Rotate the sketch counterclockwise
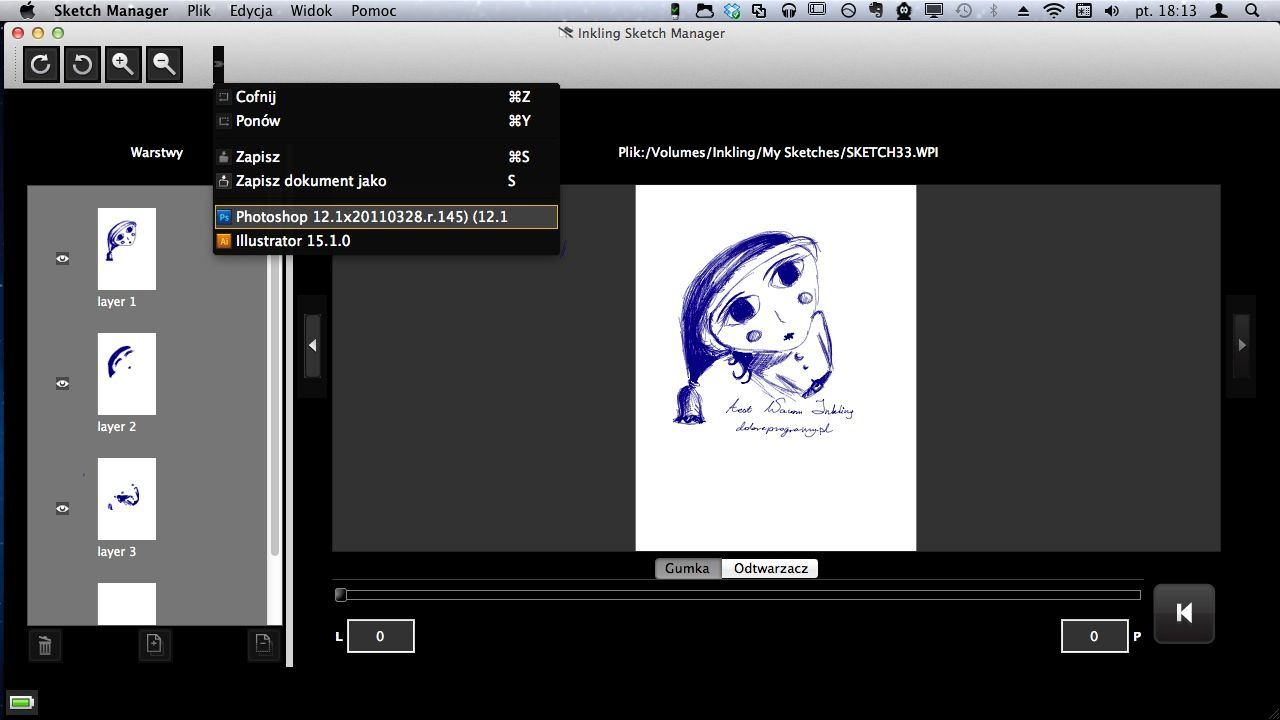This screenshot has width=1280, height=720. point(82,65)
